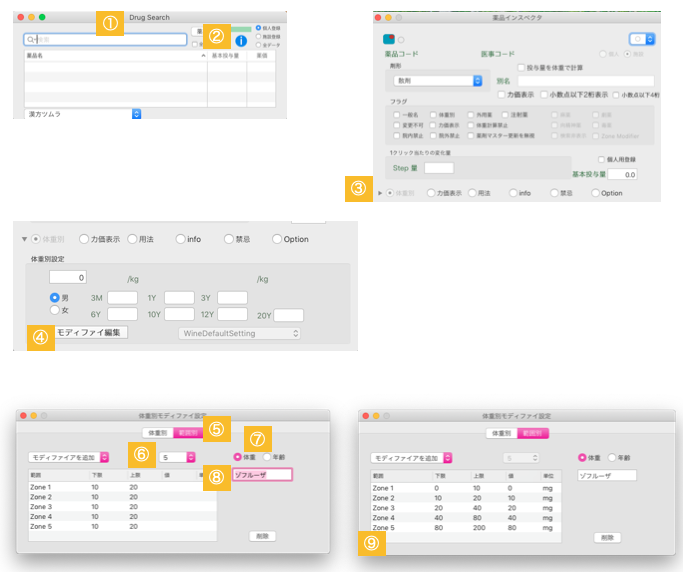Click the Step 量 input field
683x572 pixels.
click(x=438, y=168)
